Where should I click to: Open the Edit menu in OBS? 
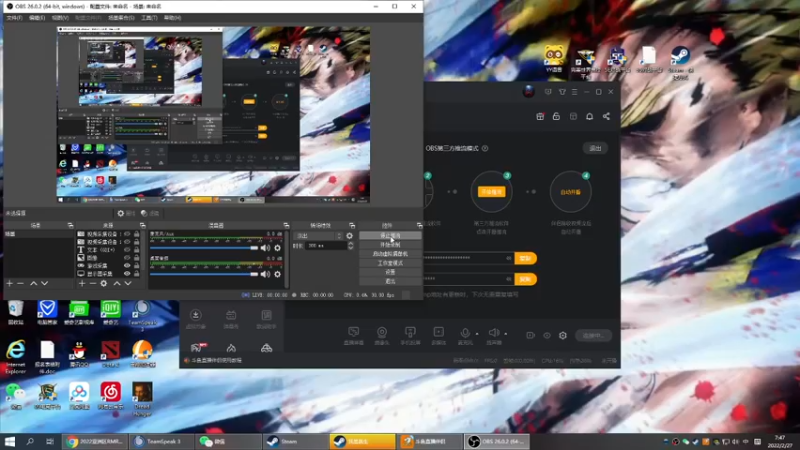(37, 18)
